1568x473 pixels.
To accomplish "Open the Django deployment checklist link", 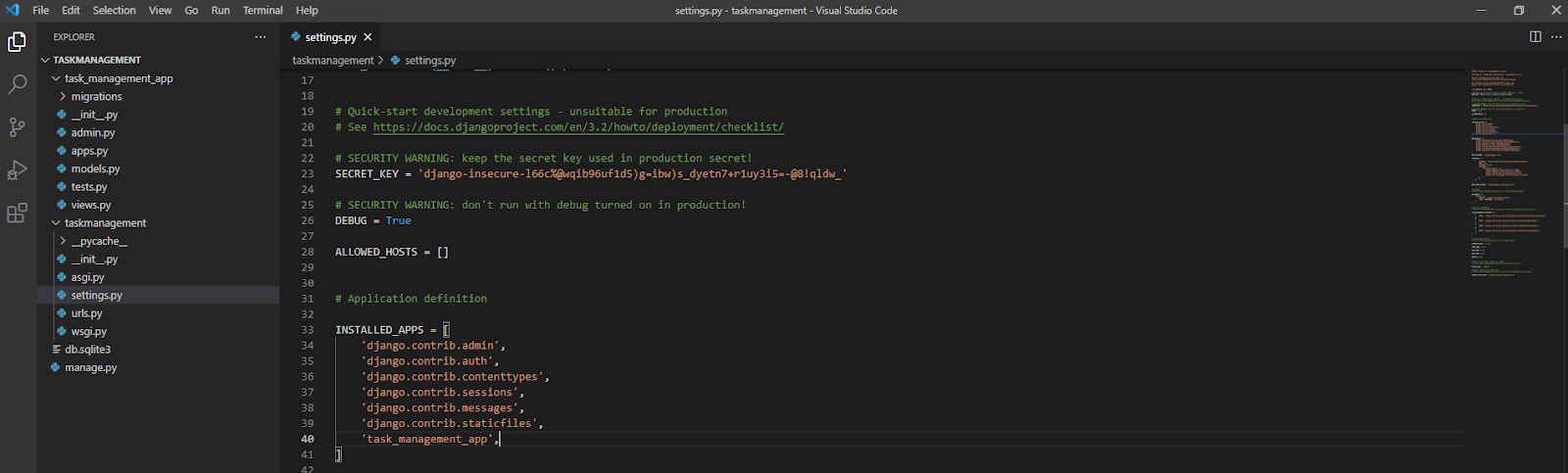I will point(578,127).
